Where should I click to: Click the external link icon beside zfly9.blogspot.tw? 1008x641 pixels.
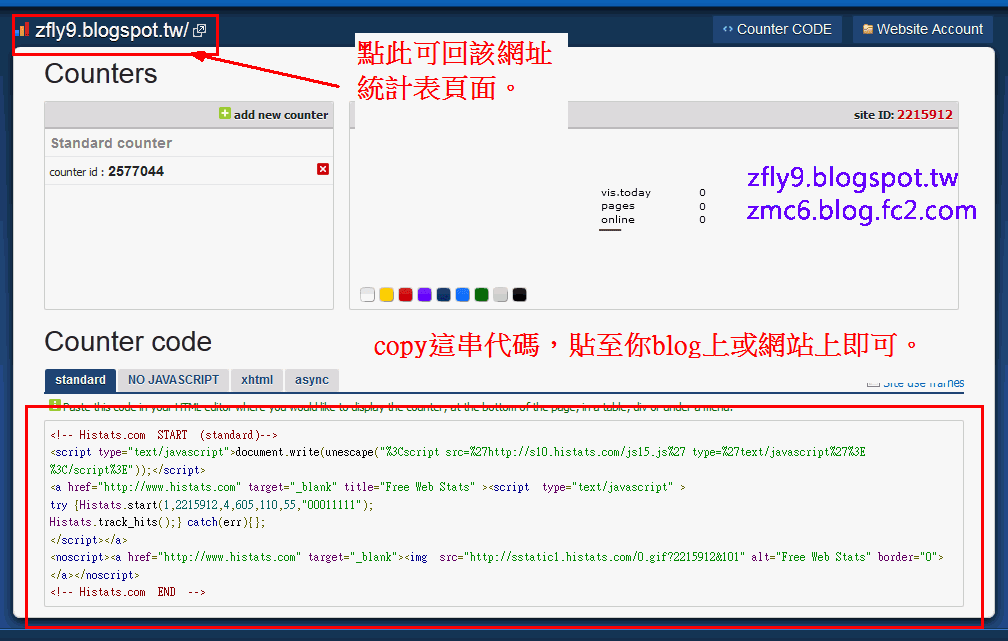[199, 30]
